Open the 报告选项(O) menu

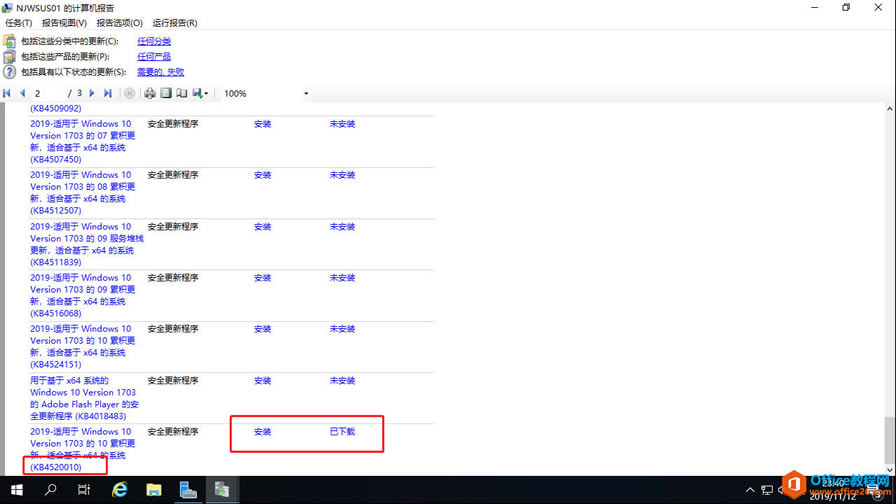[x=119, y=23]
